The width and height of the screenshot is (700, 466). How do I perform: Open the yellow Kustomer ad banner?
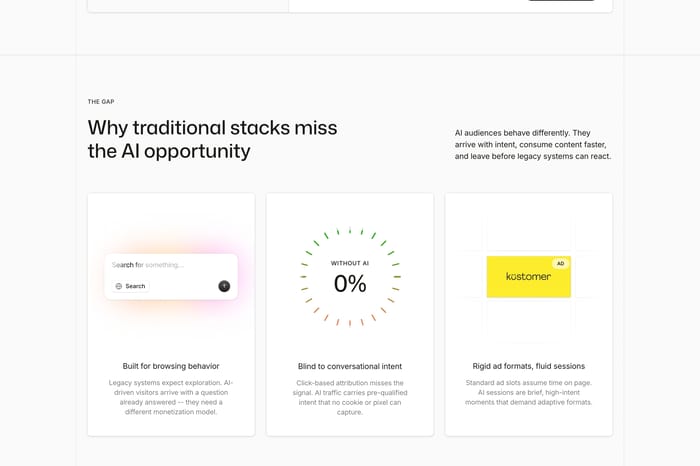click(x=529, y=277)
